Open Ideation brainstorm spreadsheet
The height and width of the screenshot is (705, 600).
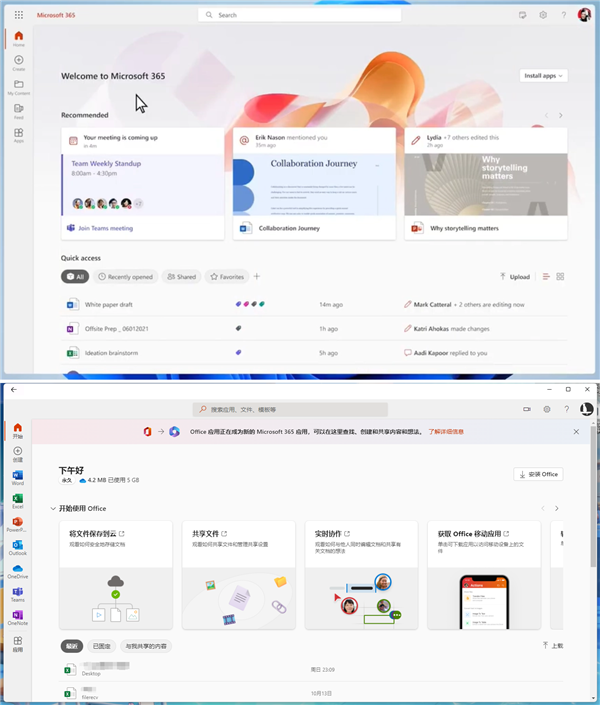click(x=112, y=353)
